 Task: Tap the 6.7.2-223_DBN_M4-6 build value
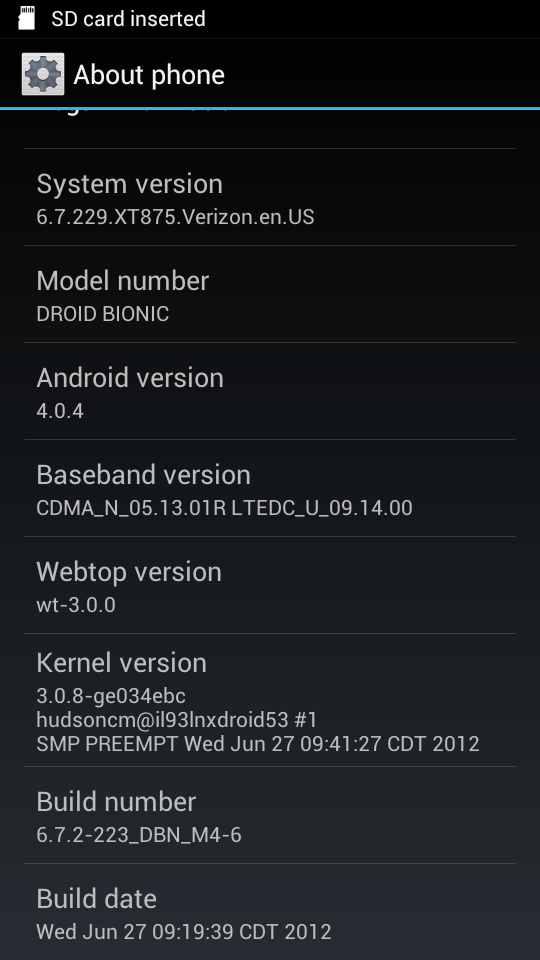[x=139, y=835]
